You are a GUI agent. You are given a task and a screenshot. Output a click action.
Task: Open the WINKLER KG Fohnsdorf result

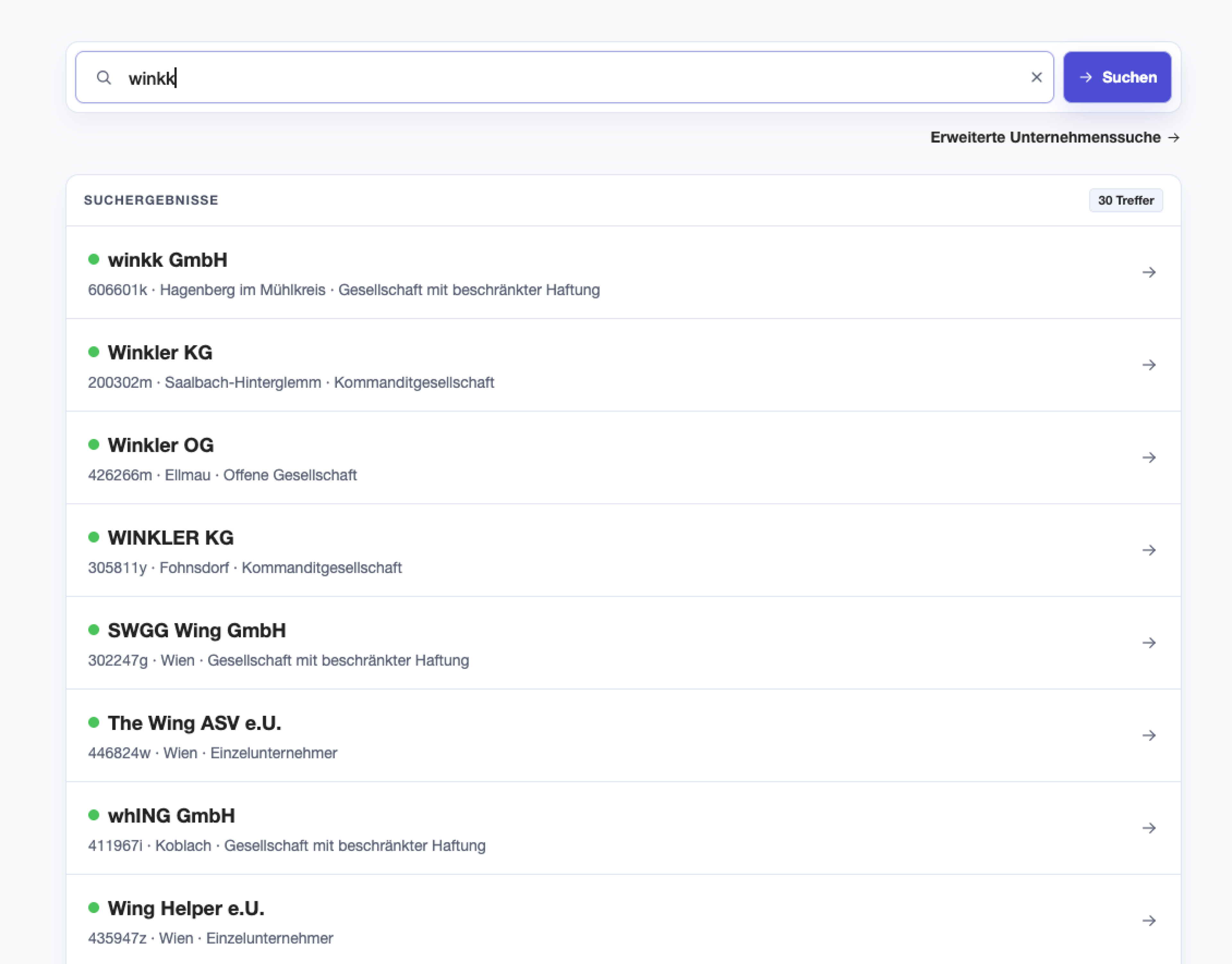point(623,550)
